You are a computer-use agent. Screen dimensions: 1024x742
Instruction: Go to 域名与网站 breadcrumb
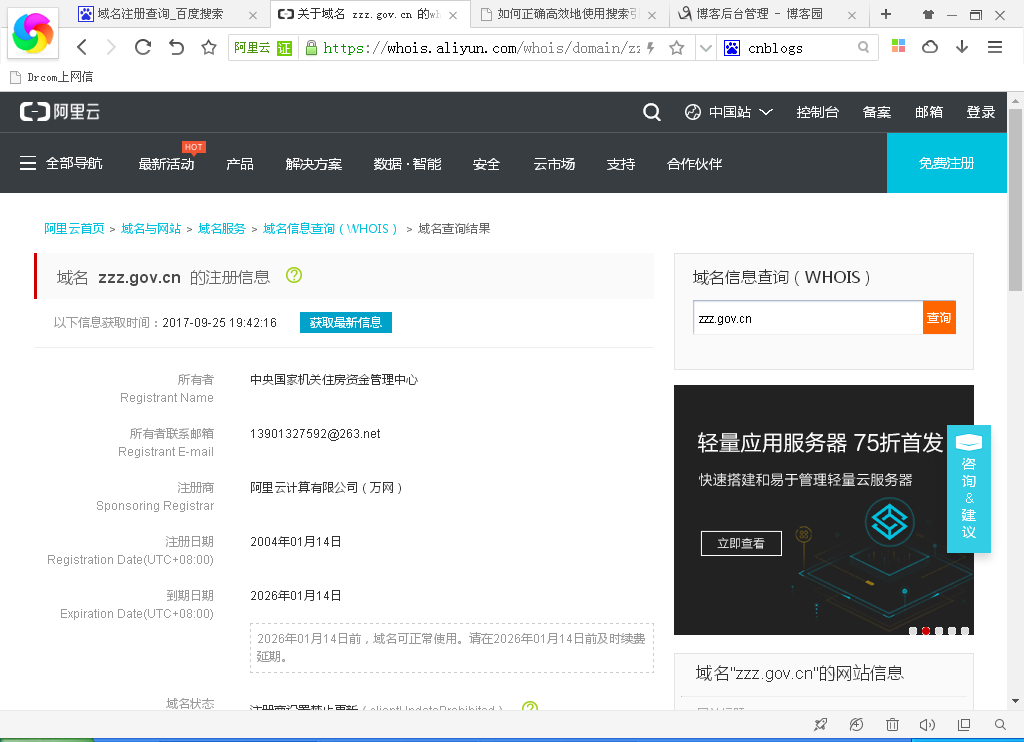pos(151,229)
